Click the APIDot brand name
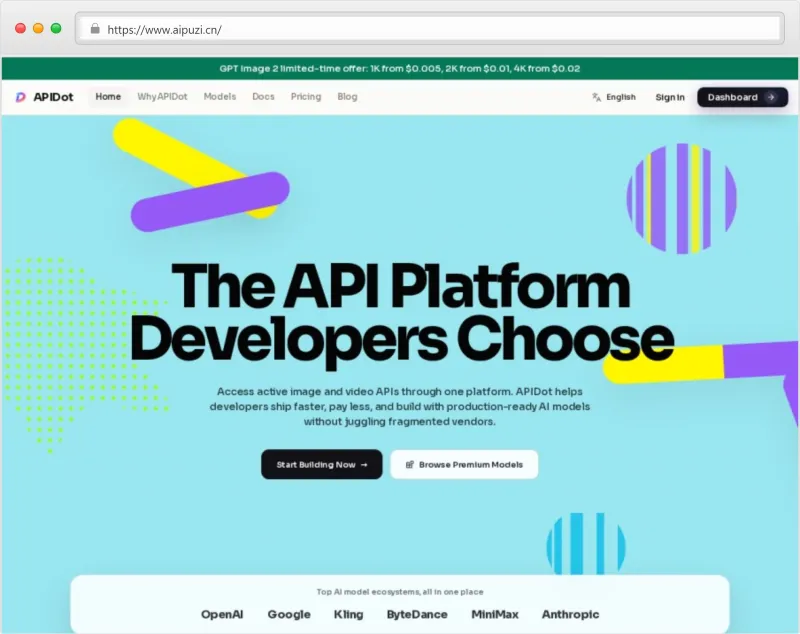The width and height of the screenshot is (800, 634). (x=54, y=97)
